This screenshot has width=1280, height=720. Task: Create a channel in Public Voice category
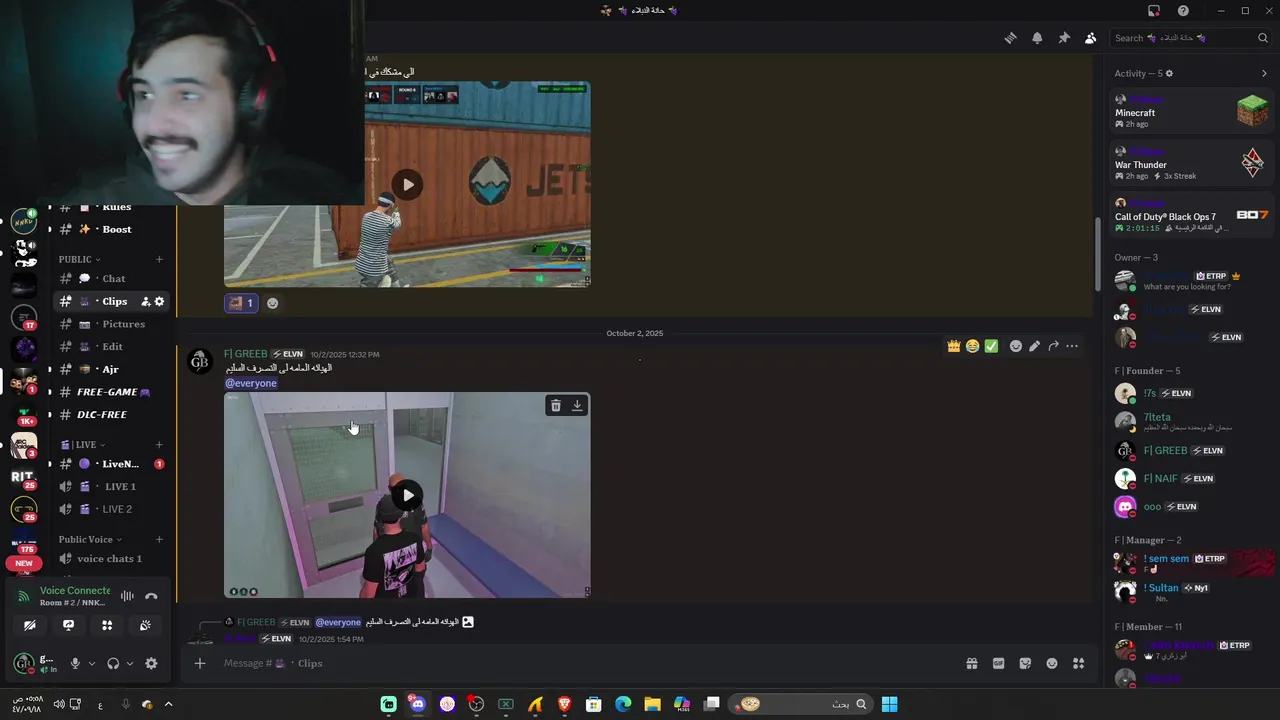click(x=159, y=539)
